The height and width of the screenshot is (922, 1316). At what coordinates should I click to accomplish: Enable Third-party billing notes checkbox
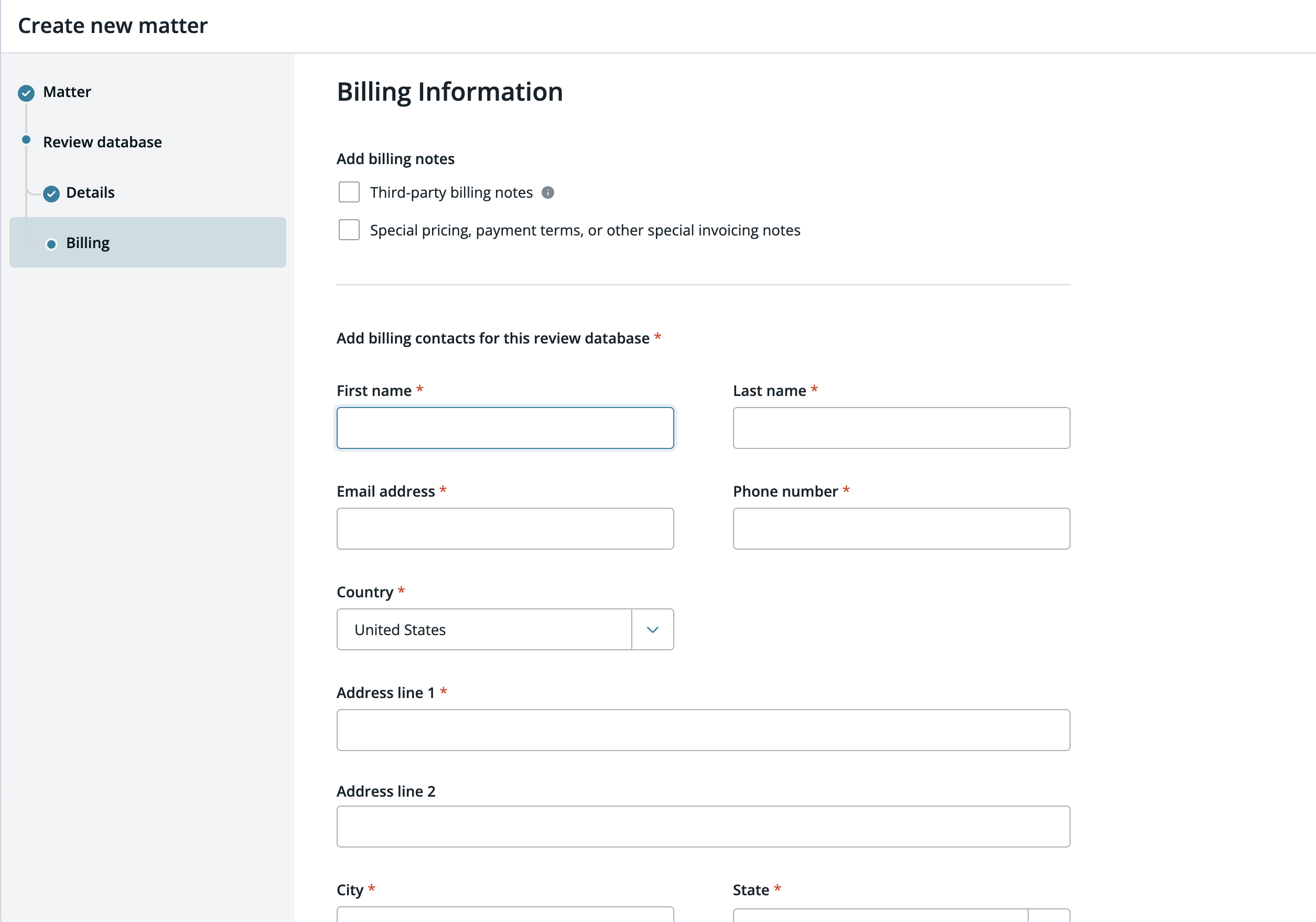[349, 192]
